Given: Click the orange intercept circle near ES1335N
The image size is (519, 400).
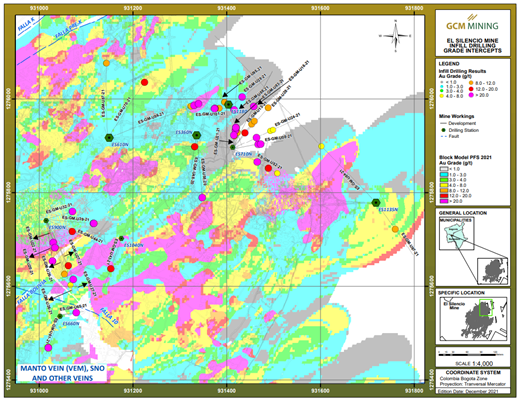Looking at the screenshot, I should click(395, 229).
